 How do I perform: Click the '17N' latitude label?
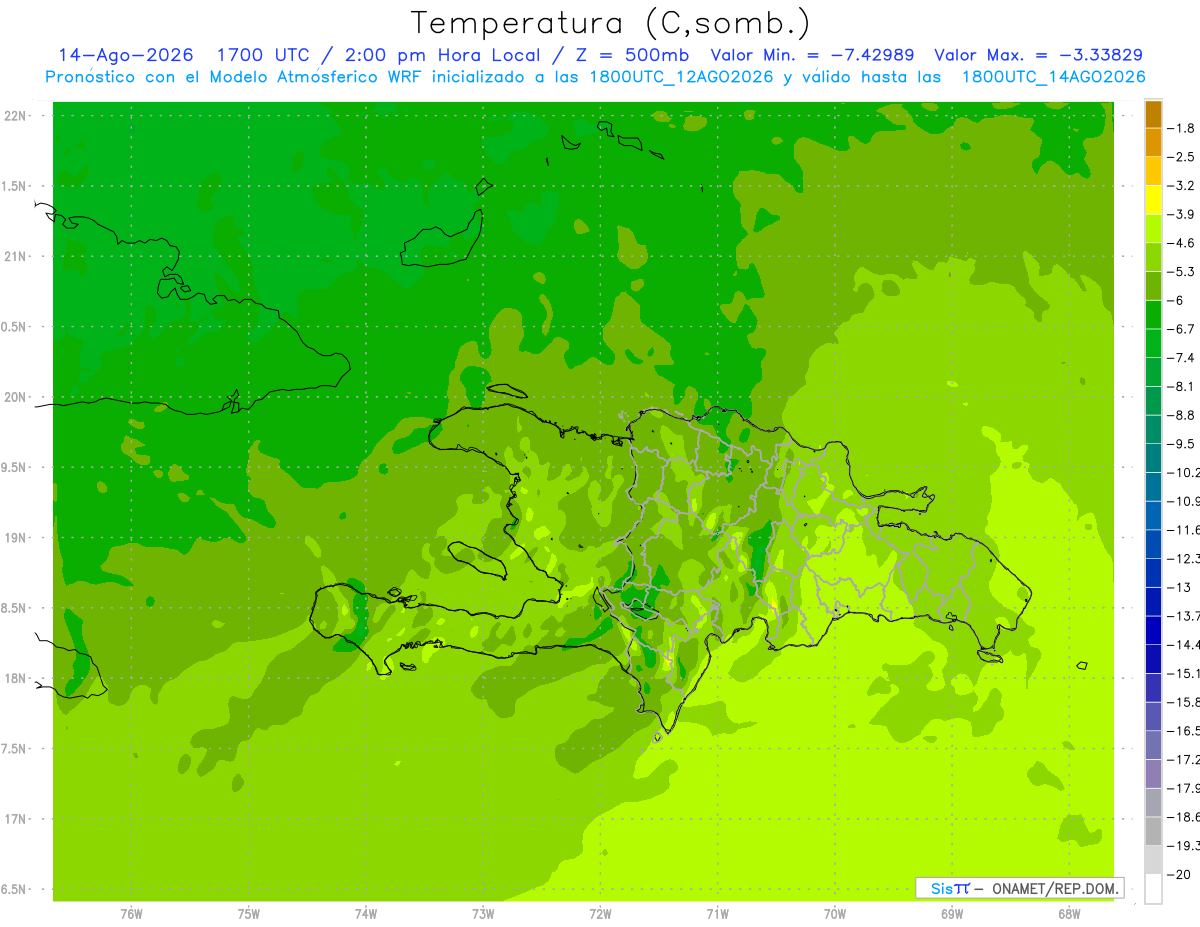coord(17,819)
